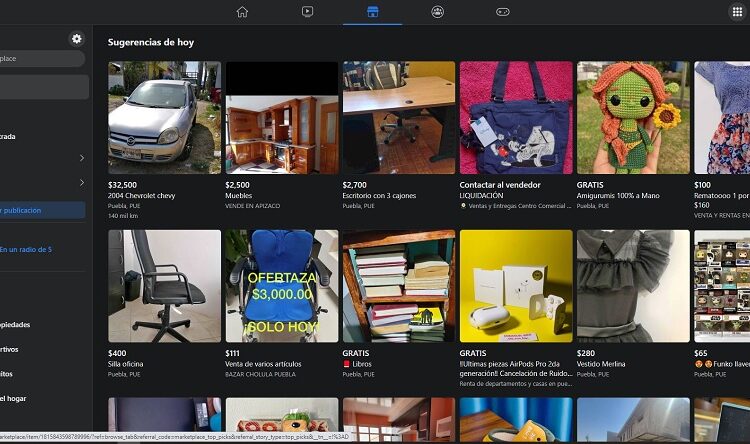Go to the Facebook Home icon
Viewport: 750px width, 444px height.
coord(242,11)
